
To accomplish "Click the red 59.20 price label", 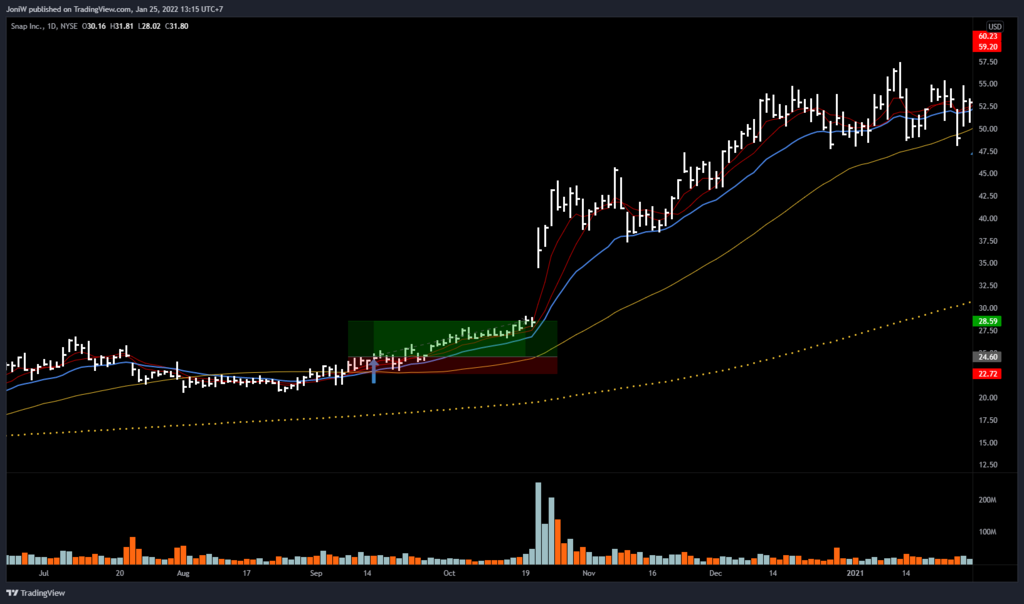I will coord(987,46).
